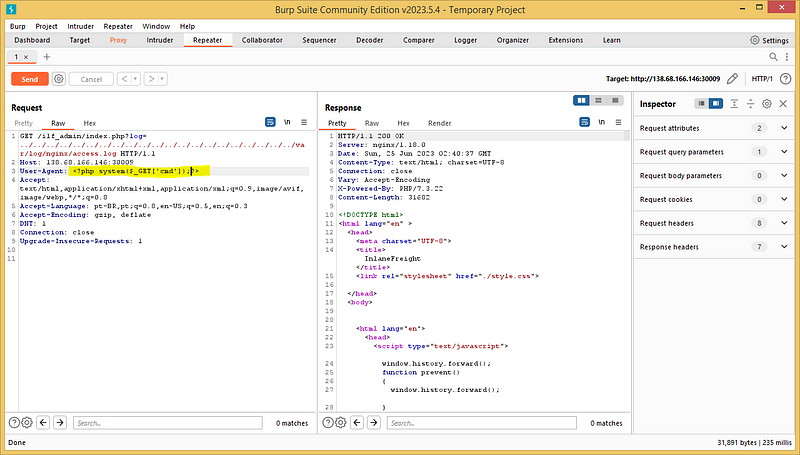The image size is (800, 455).
Task: Switch Inspector to two column layout
Action: pyautogui.click(x=716, y=104)
